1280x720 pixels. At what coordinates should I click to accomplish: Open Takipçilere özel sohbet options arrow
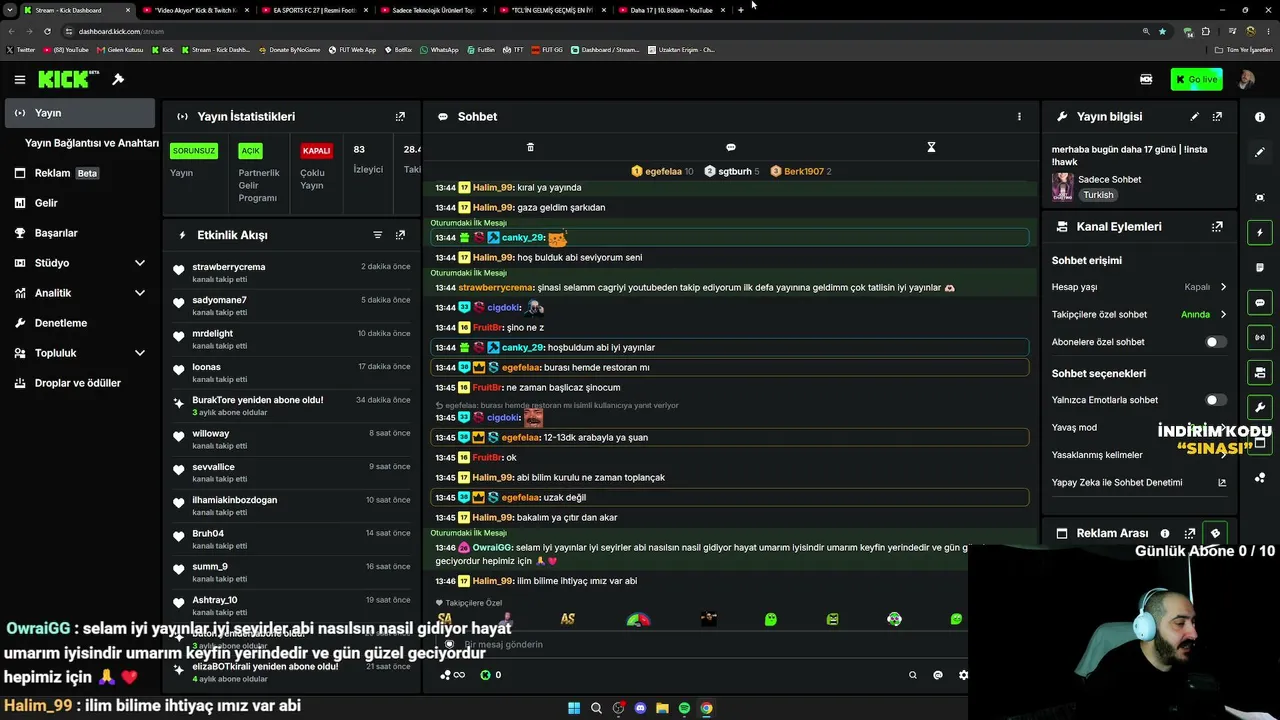[1223, 314]
